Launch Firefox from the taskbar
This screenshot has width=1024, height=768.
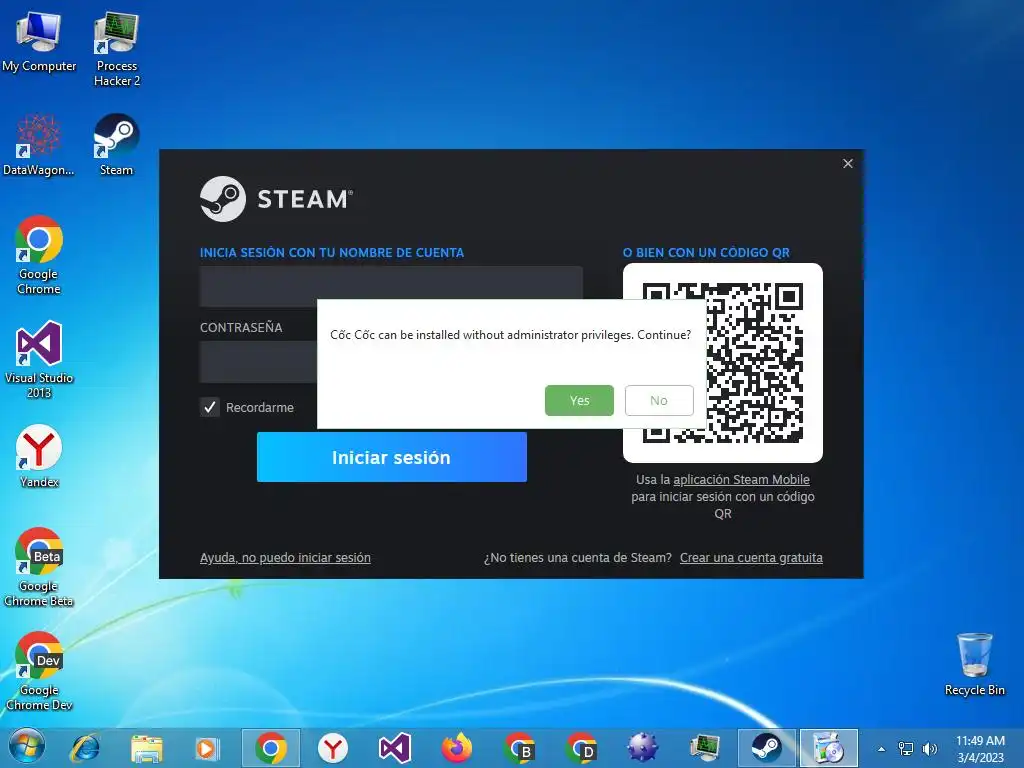coord(456,748)
